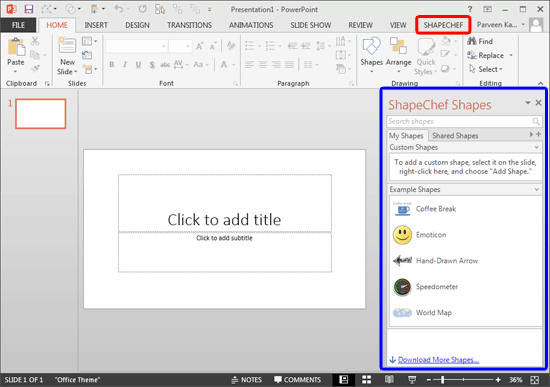Image resolution: width=550 pixels, height=387 pixels.
Task: Open Quick Styles gallery
Action: pyautogui.click(x=426, y=56)
